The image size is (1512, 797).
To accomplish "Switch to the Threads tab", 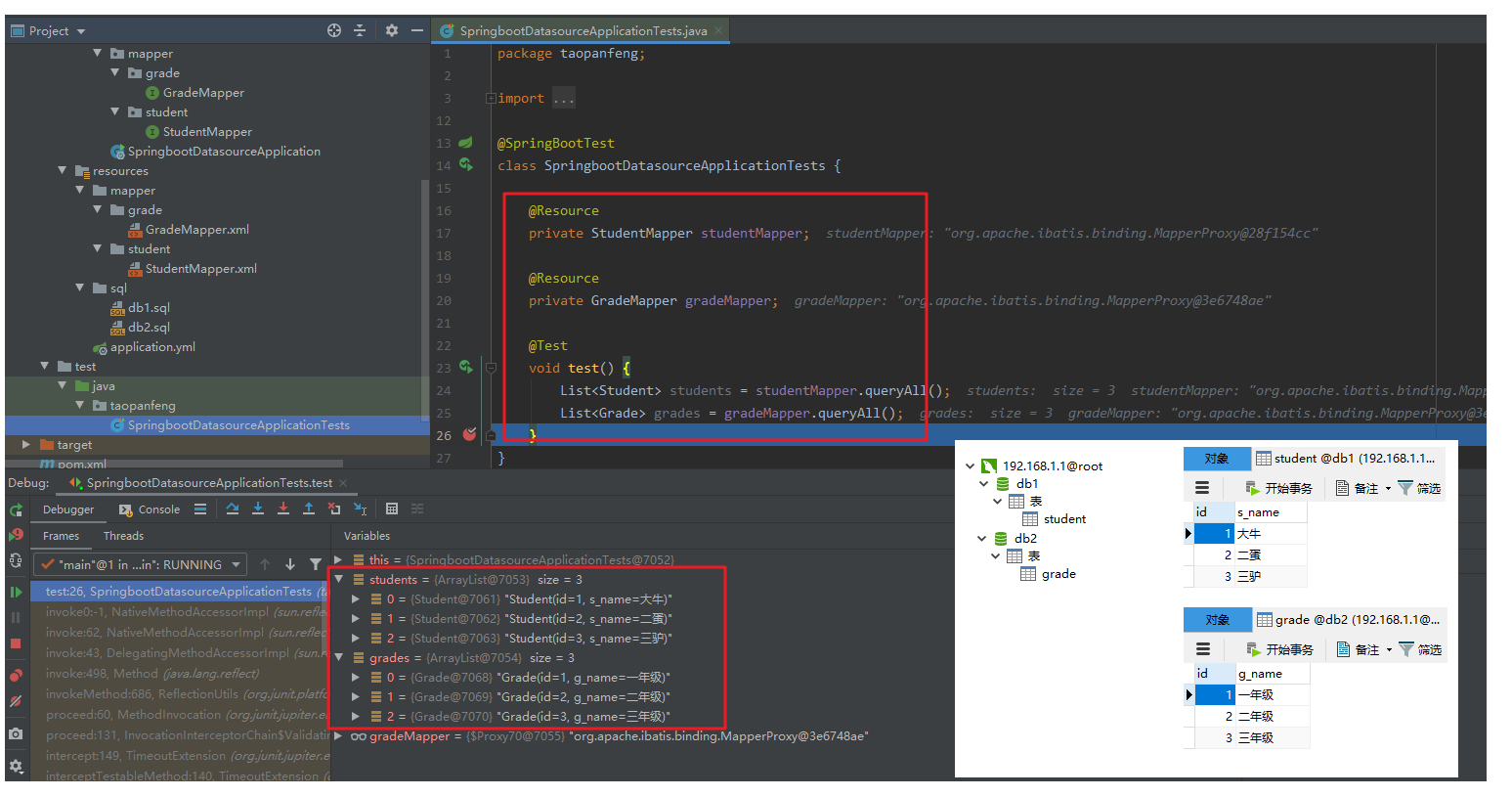I will (x=123, y=536).
